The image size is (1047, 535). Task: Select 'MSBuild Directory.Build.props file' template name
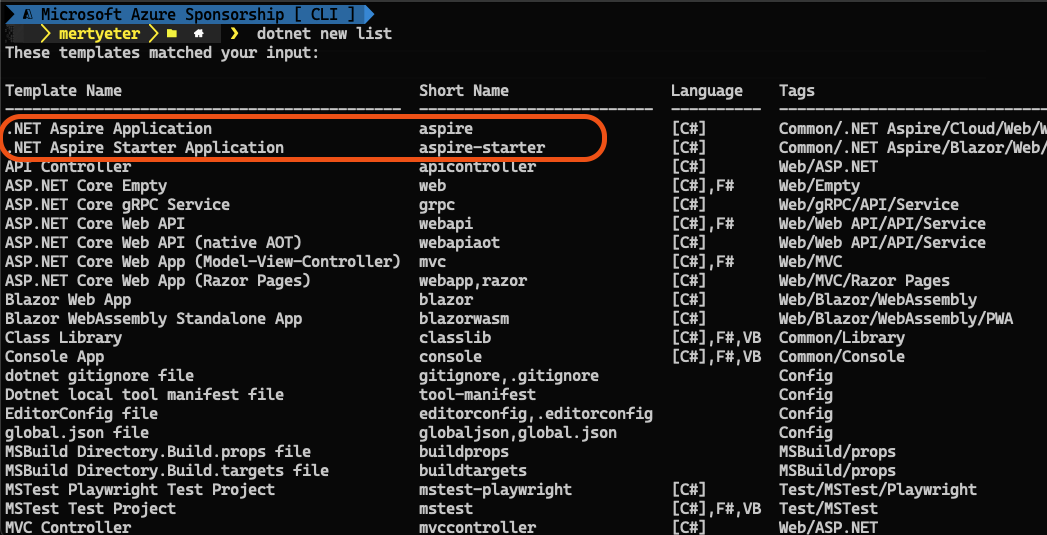pos(158,452)
